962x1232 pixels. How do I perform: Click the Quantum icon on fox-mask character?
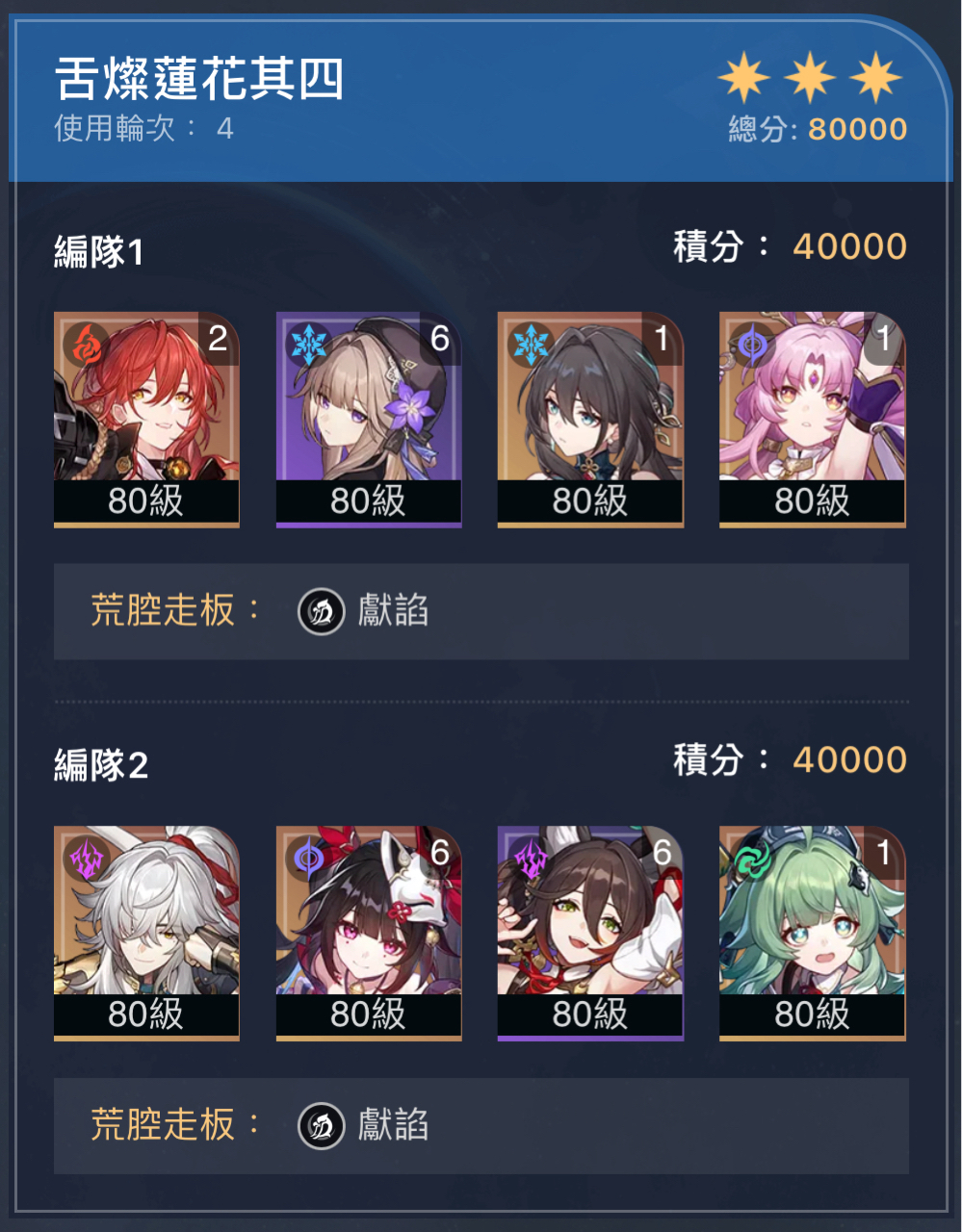point(308,857)
